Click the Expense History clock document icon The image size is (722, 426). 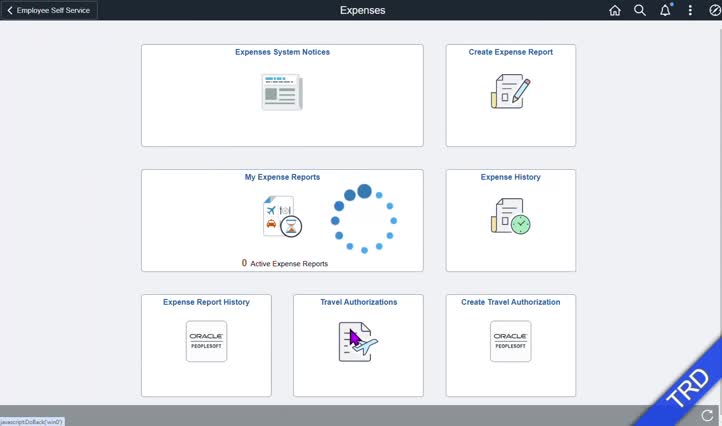click(x=510, y=216)
